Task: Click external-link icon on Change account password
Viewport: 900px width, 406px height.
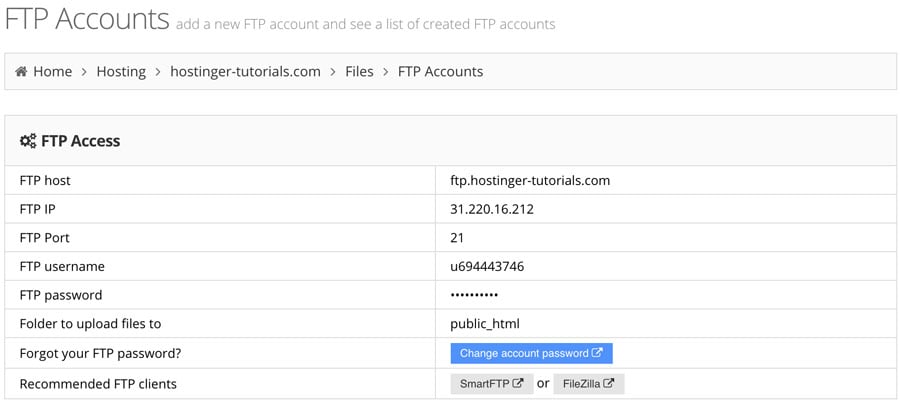Action: click(x=598, y=353)
